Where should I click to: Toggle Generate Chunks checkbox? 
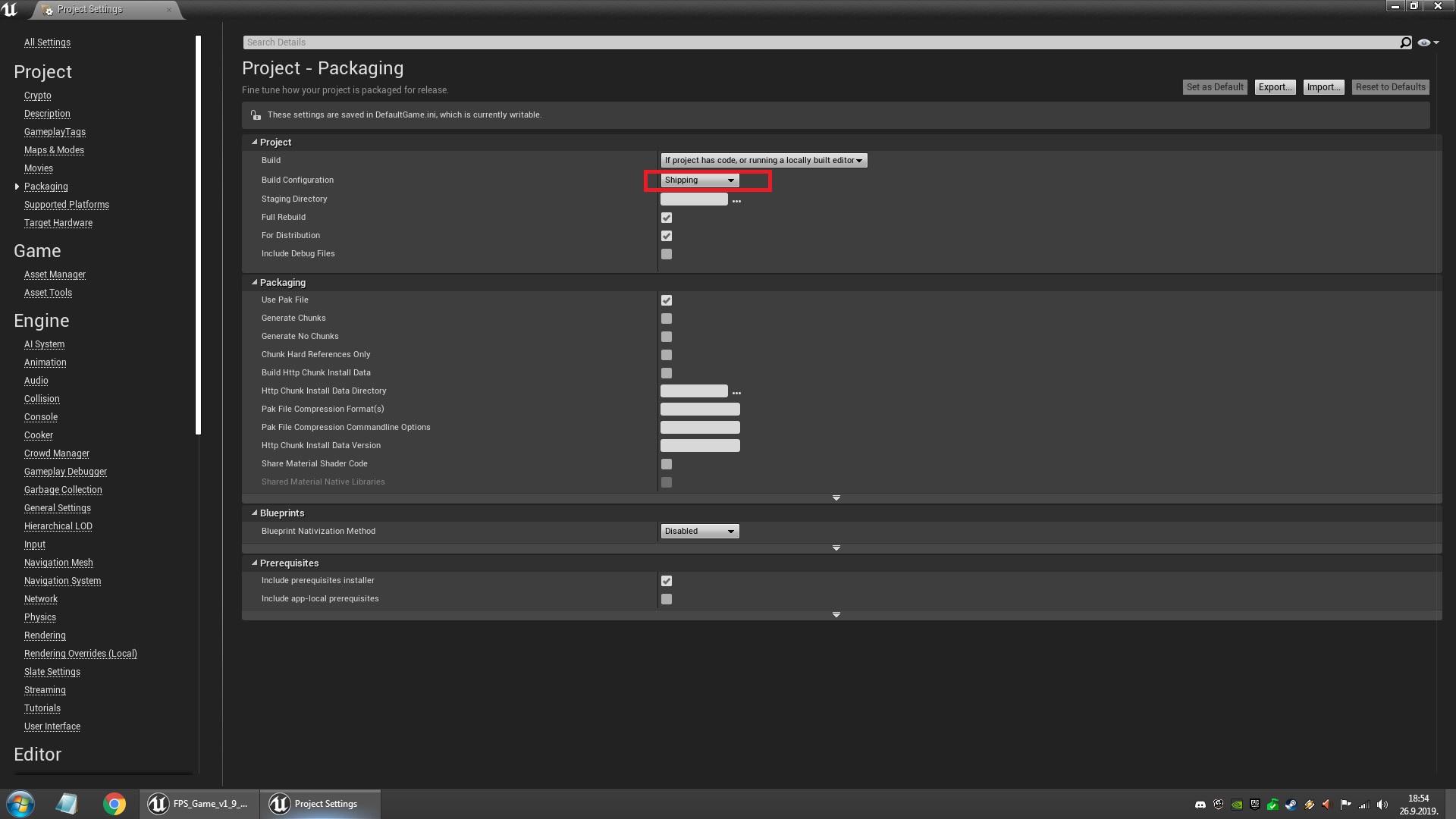667,318
